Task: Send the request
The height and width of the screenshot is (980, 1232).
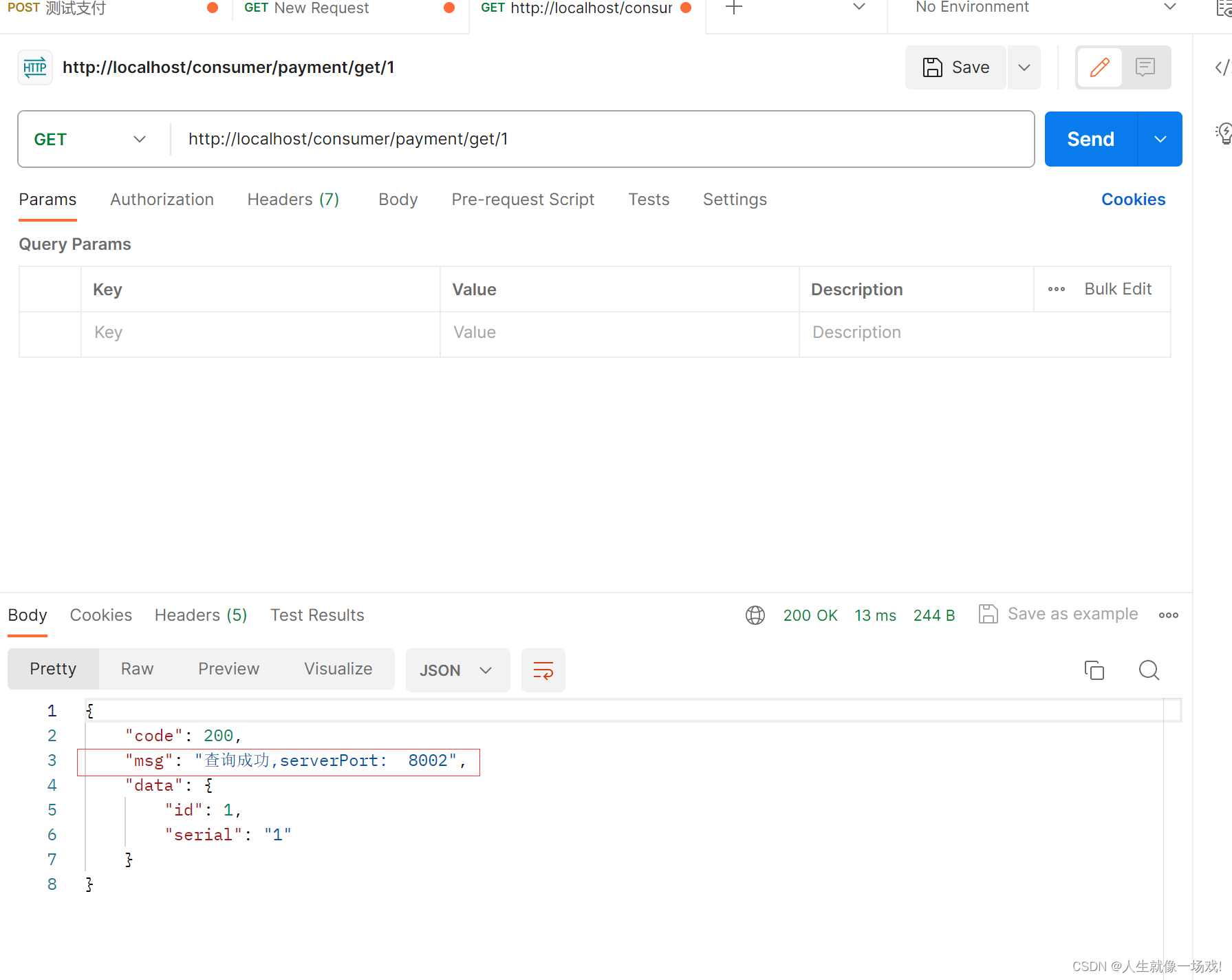Action: coord(1091,139)
